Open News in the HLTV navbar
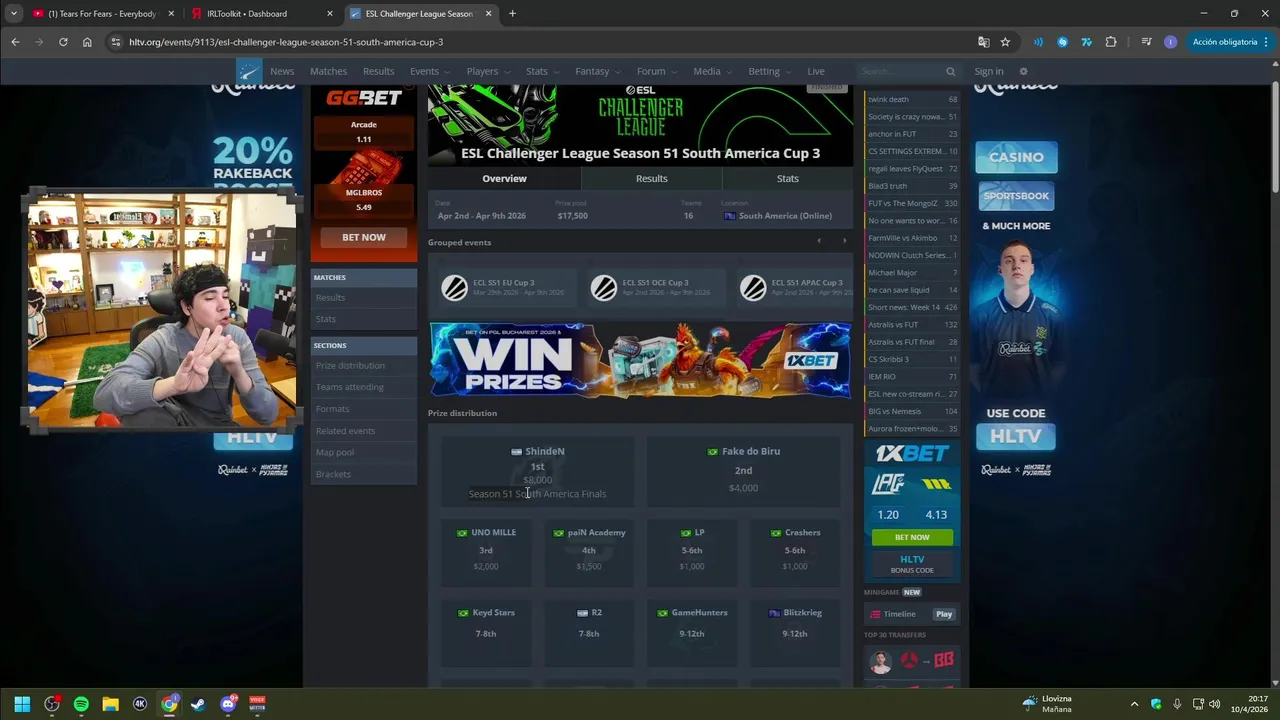Image resolution: width=1280 pixels, height=720 pixels. coord(282,72)
